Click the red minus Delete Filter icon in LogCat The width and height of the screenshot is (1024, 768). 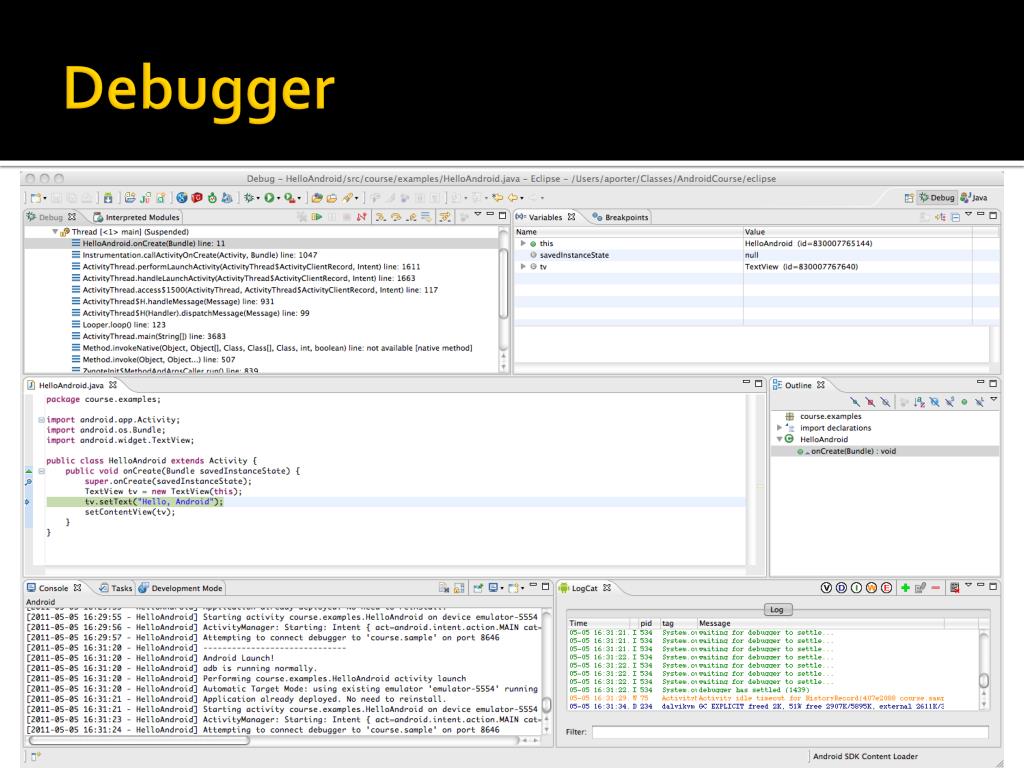tap(935, 588)
